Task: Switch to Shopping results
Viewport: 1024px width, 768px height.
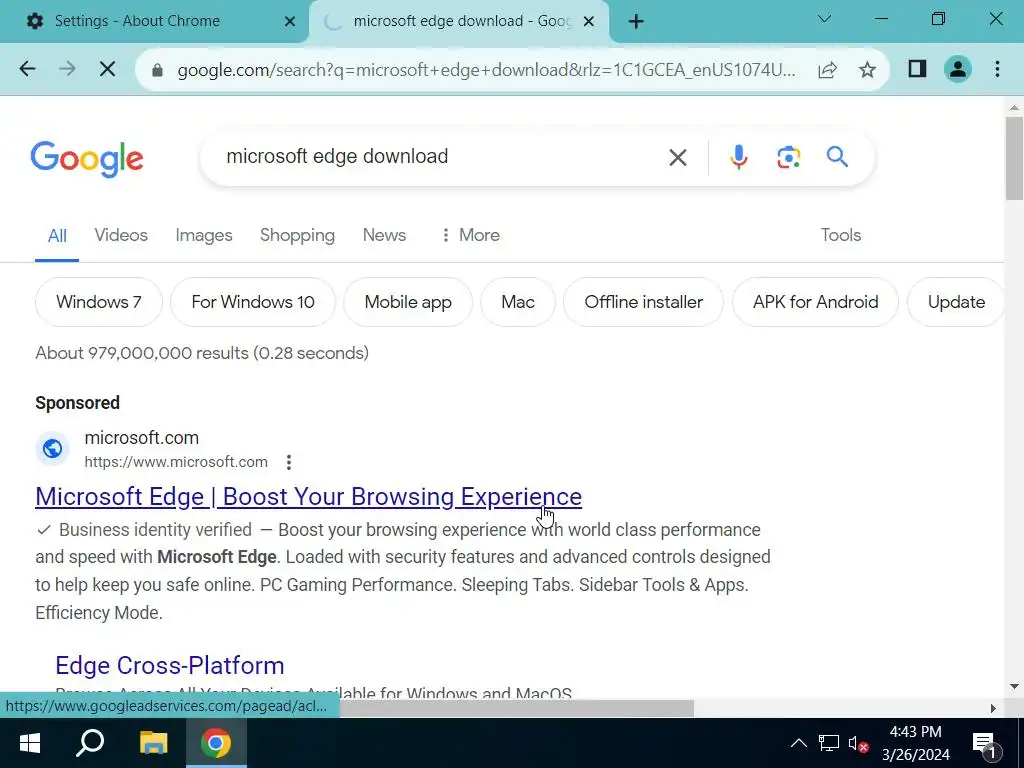Action: click(297, 235)
